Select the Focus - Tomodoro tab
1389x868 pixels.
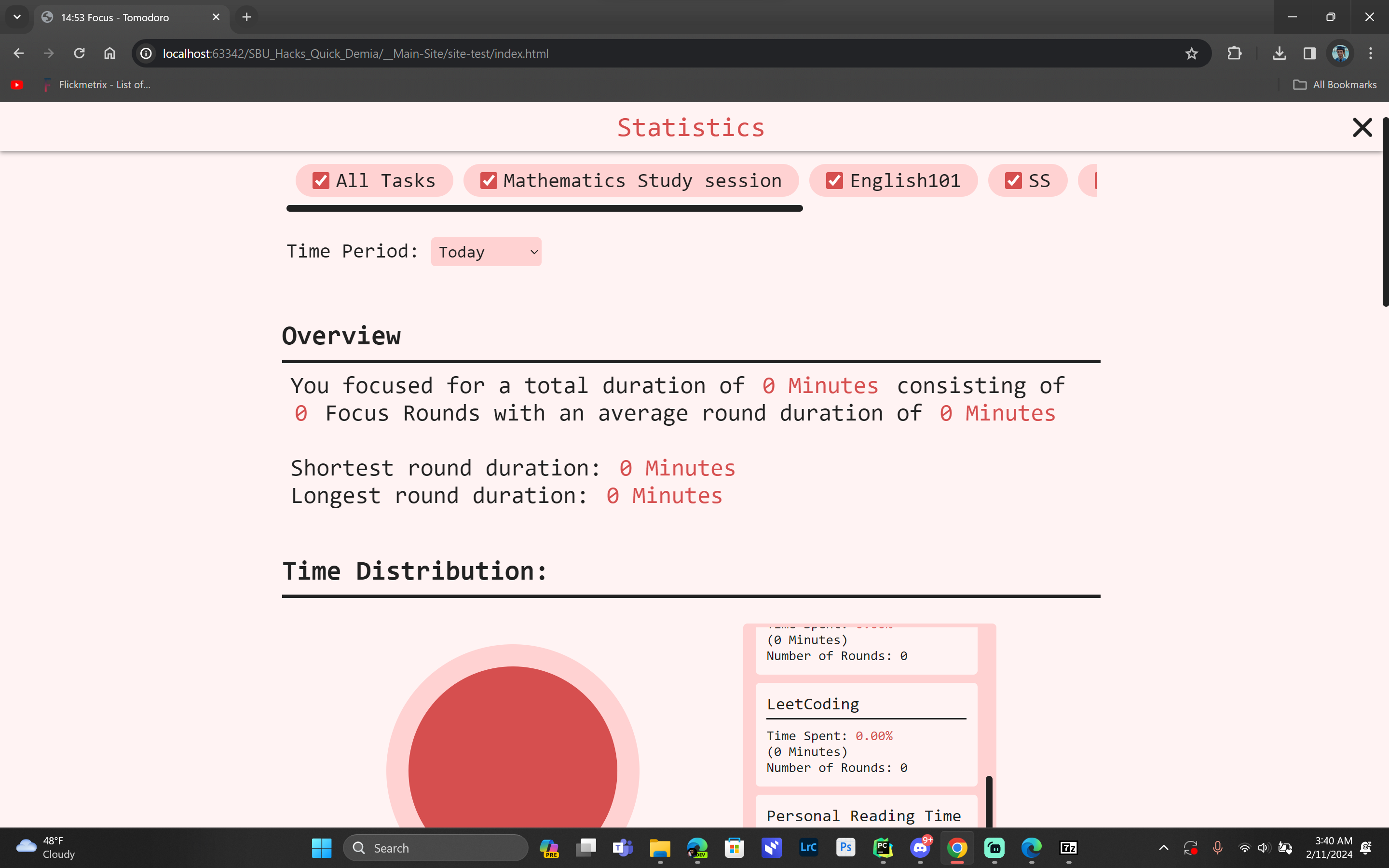[115, 17]
